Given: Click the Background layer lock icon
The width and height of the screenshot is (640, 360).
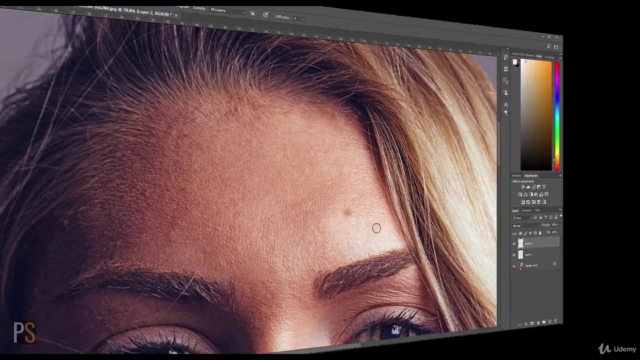Looking at the screenshot, I should coord(555,264).
